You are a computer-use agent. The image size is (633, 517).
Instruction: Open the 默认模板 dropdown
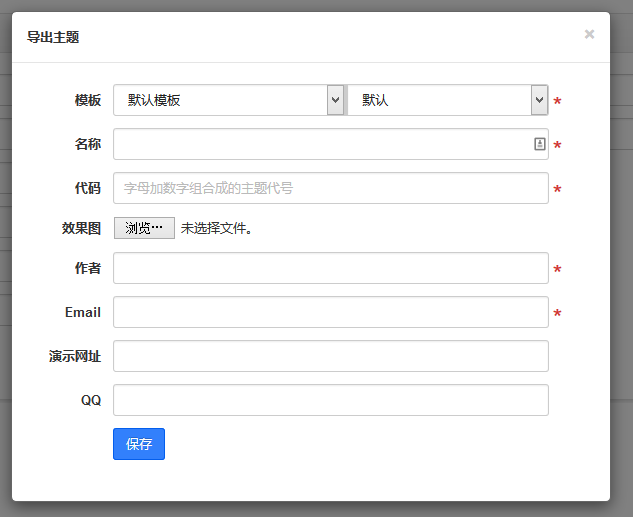tap(228, 100)
